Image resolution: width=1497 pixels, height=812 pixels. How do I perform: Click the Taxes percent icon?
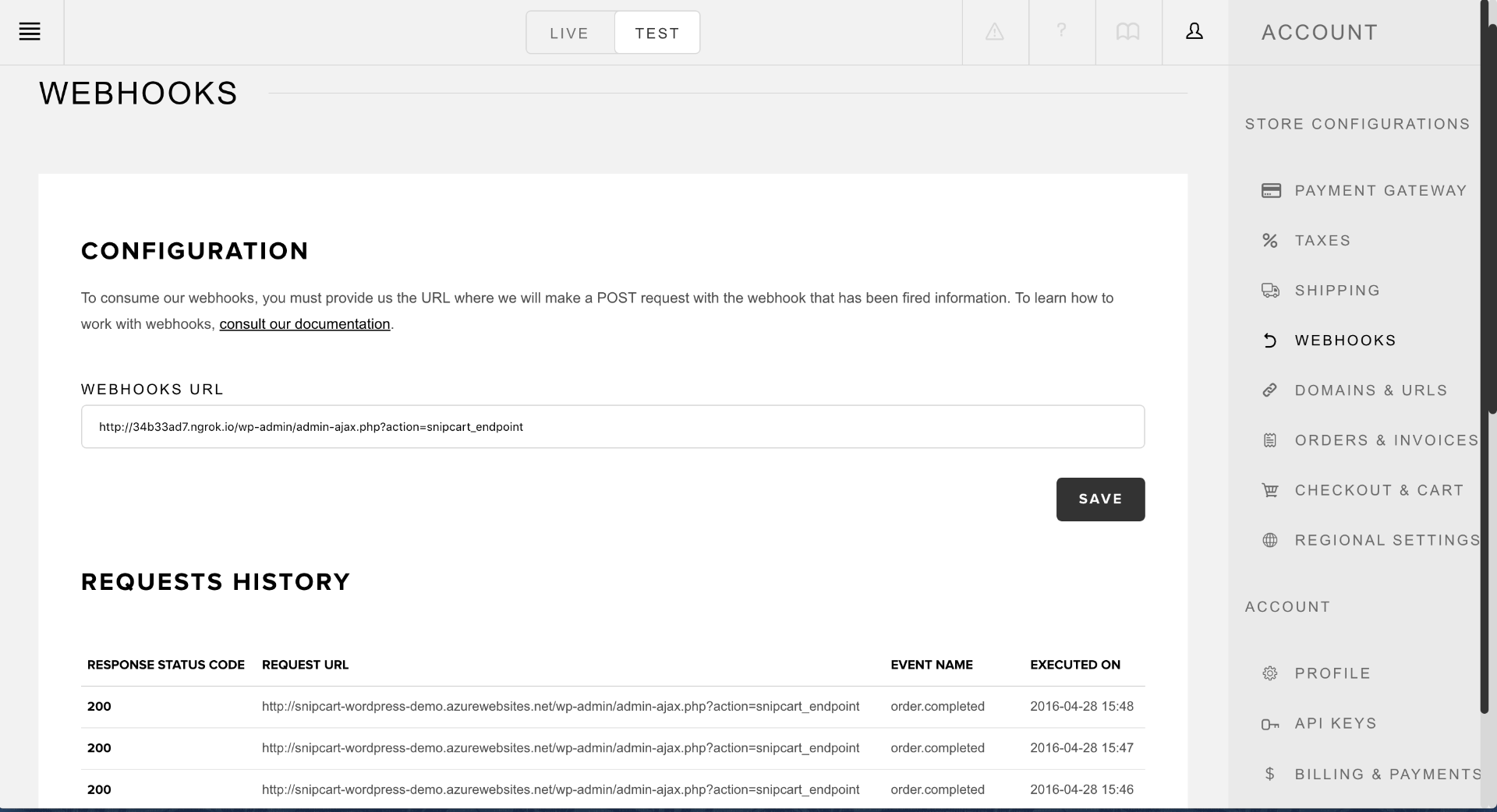1270,241
